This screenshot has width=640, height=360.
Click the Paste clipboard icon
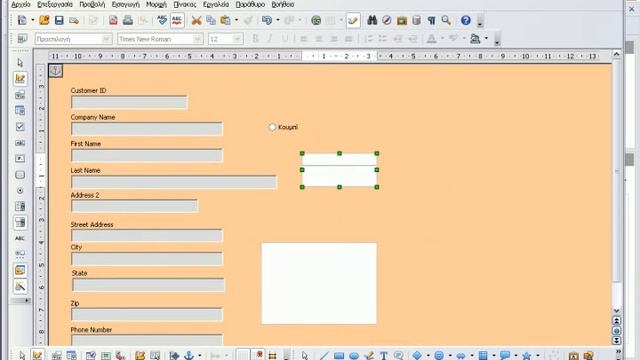225,20
